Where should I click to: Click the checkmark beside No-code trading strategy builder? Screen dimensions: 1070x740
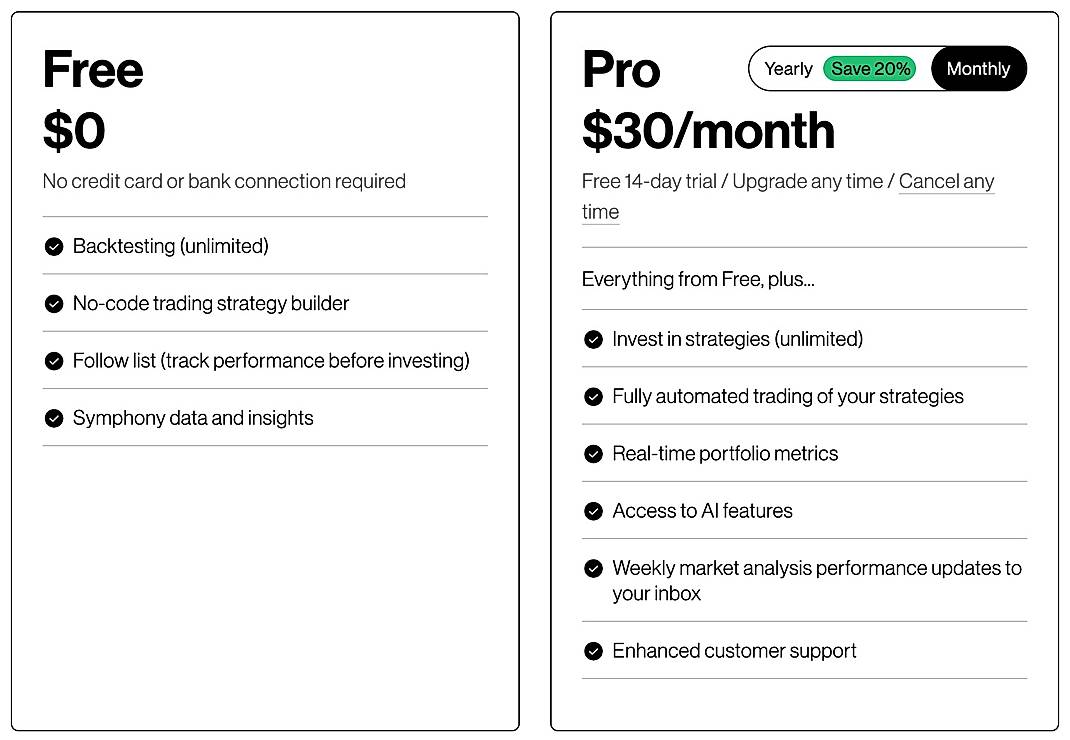(x=54, y=303)
